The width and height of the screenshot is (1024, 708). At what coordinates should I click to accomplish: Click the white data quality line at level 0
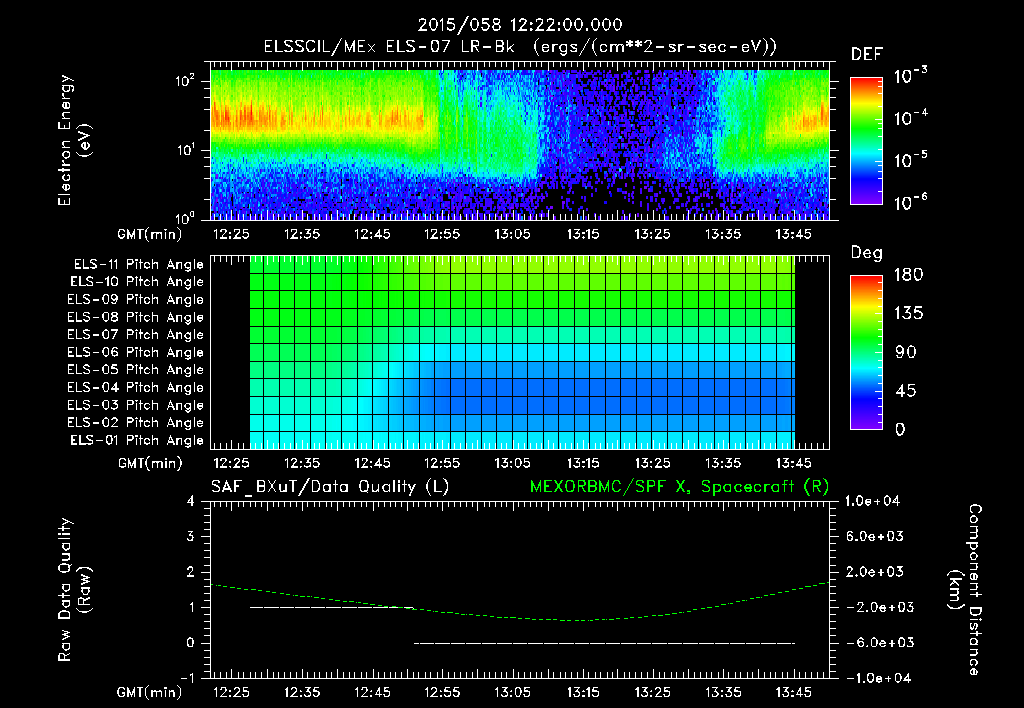(604, 643)
